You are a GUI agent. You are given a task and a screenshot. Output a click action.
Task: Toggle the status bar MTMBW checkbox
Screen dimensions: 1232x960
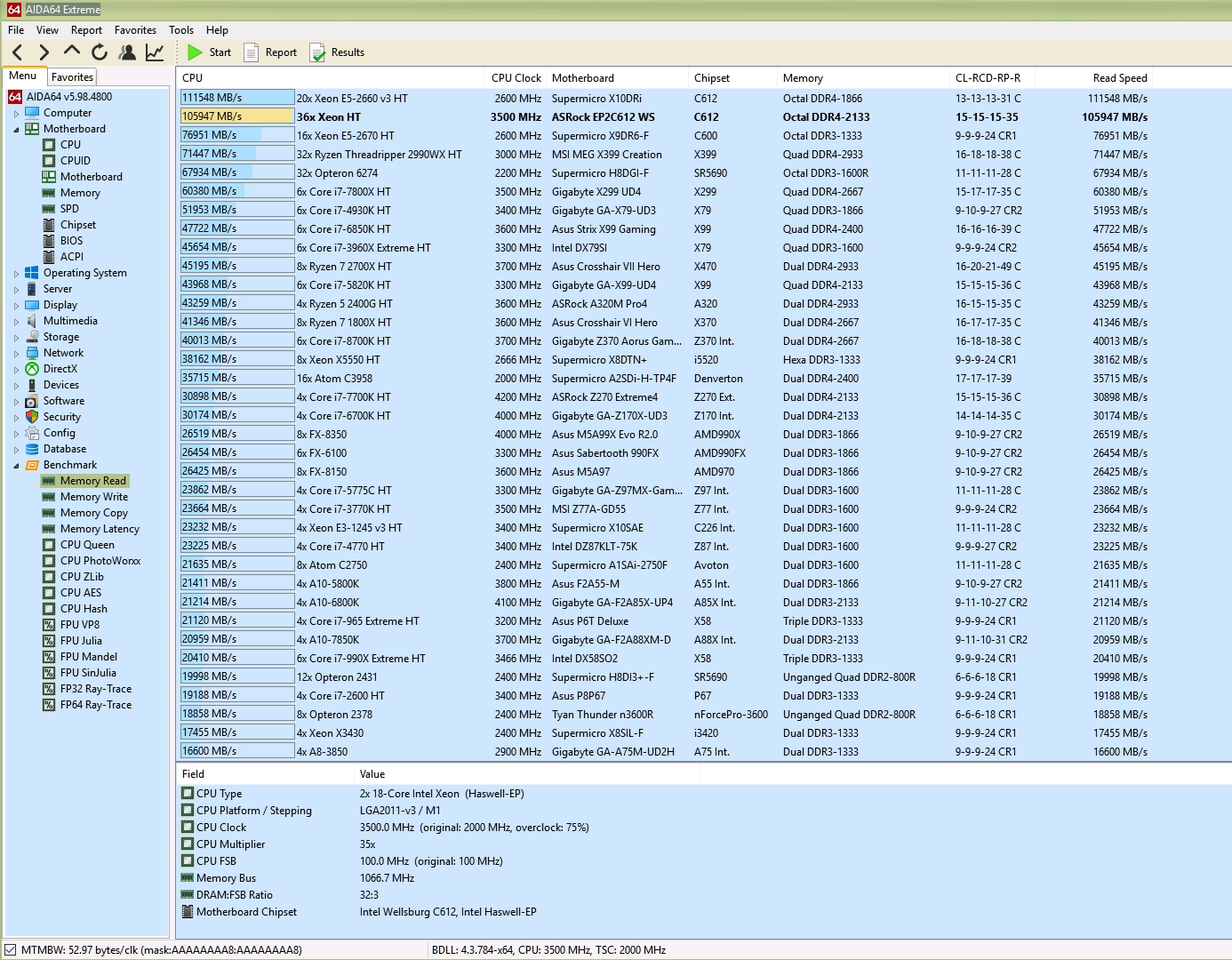click(11, 950)
